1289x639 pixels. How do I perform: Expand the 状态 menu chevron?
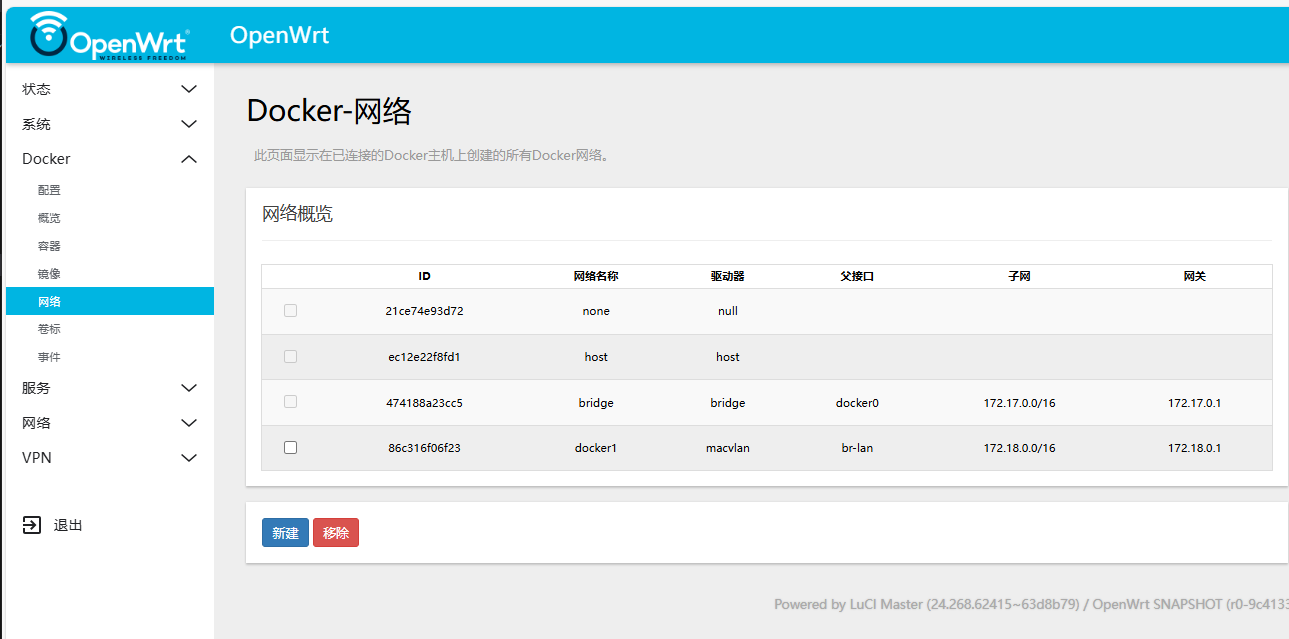coord(189,89)
